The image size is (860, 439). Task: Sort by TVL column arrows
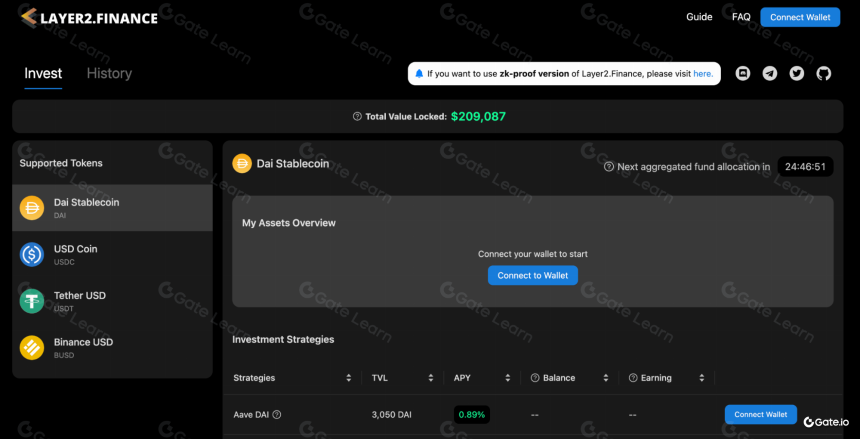click(431, 378)
